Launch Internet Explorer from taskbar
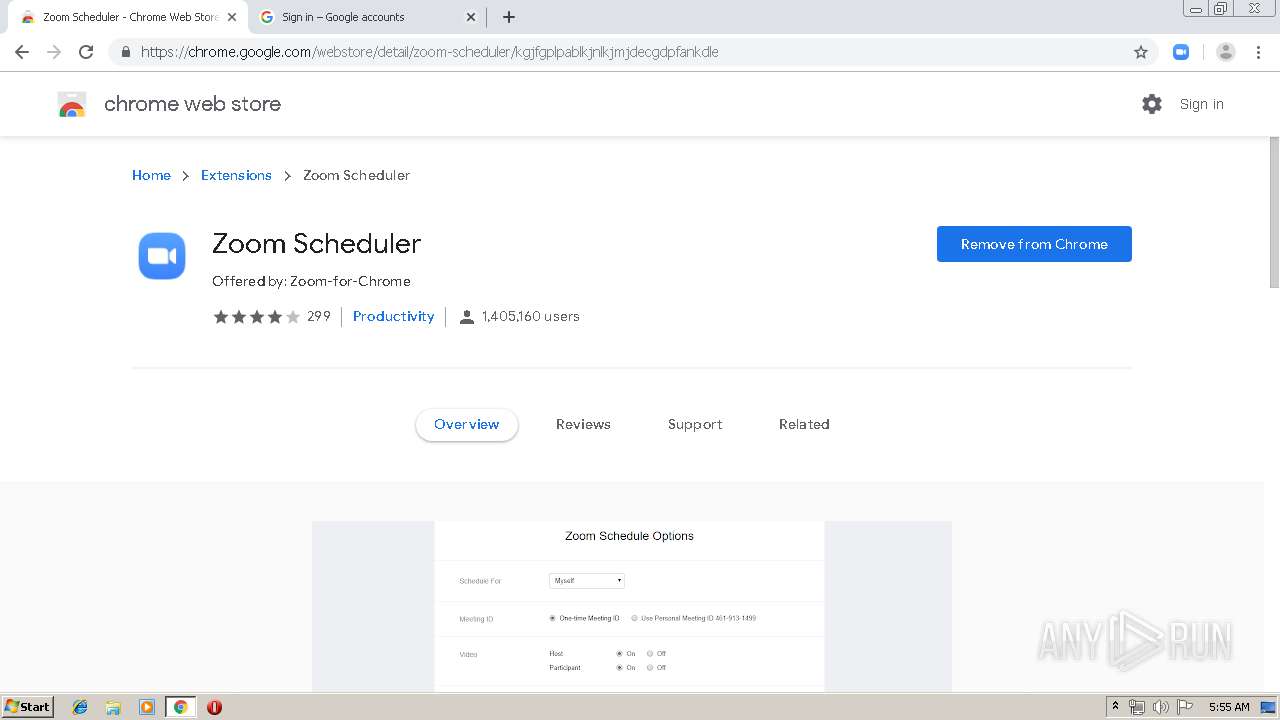Viewport: 1280px width, 720px height. (x=80, y=707)
